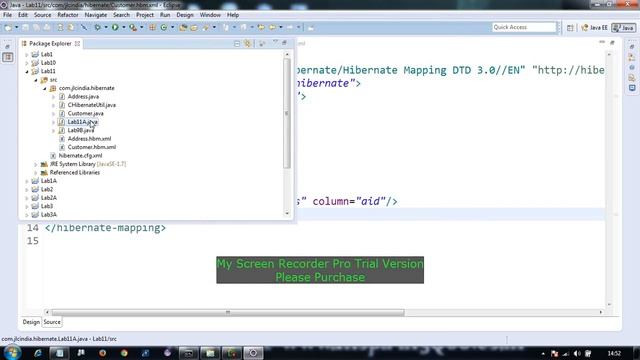Open the Refactor menu
This screenshot has width=640, height=360.
(68, 15)
